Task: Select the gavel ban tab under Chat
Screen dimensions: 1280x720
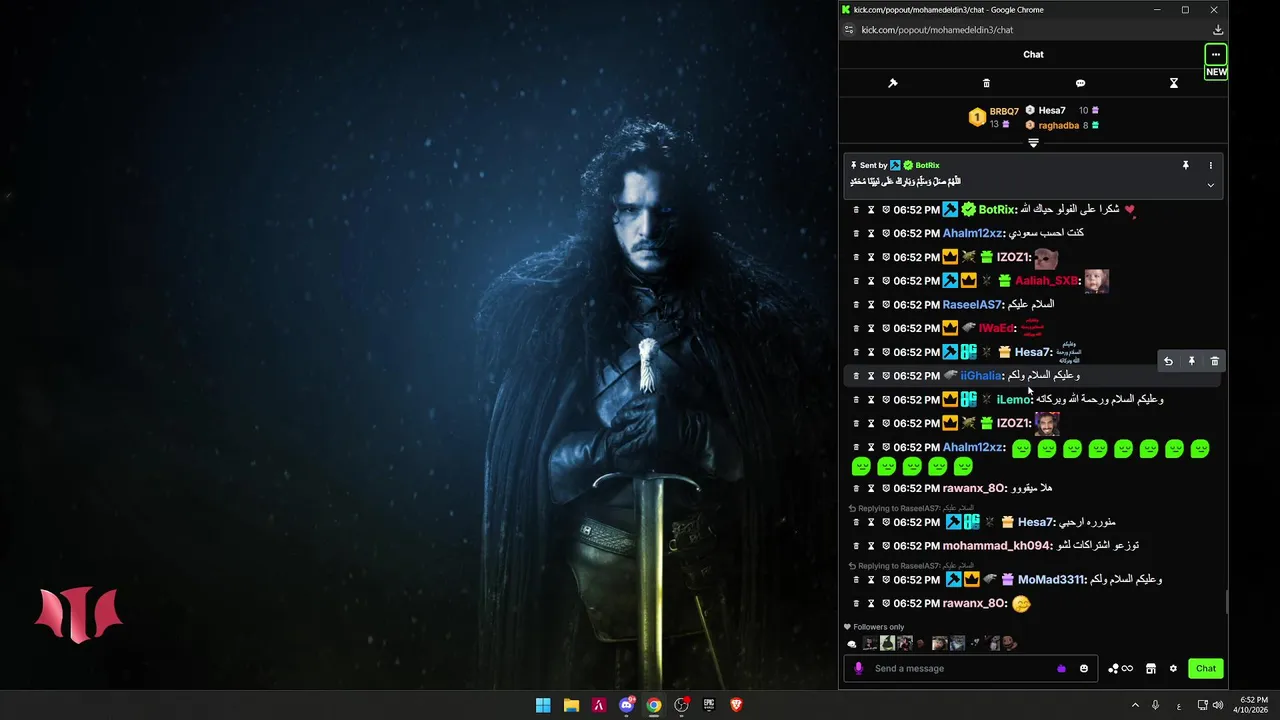Action: click(893, 83)
